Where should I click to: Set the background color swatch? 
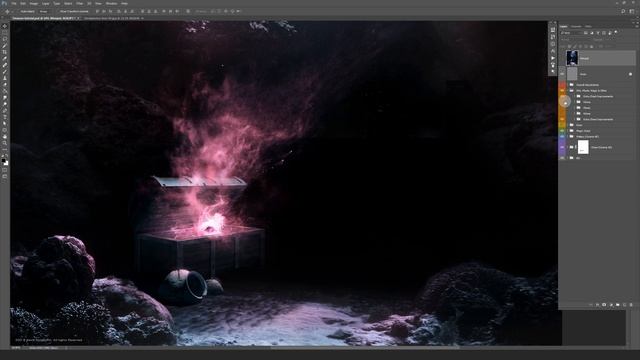click(x=6, y=163)
